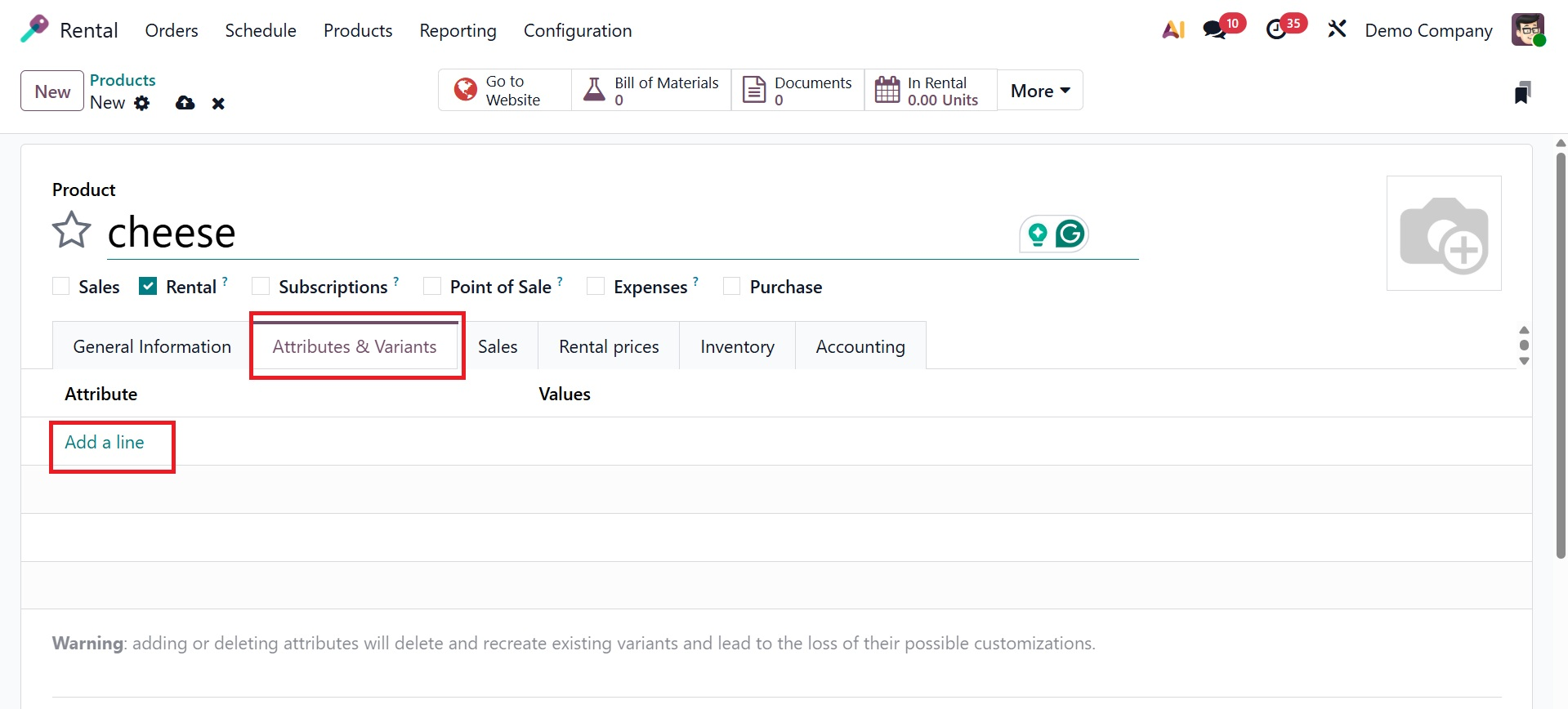Click the bookmark icon at top right

coord(1521,92)
